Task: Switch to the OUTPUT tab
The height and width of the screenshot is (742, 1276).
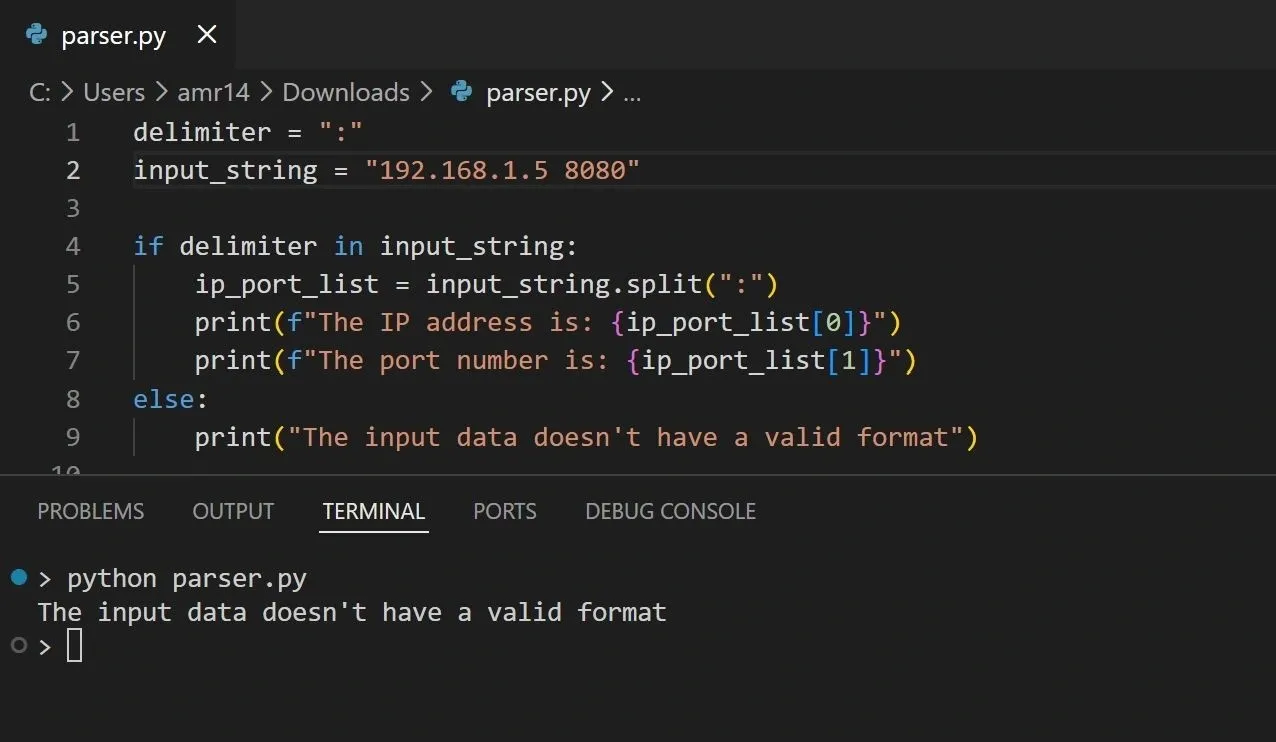Action: click(233, 511)
